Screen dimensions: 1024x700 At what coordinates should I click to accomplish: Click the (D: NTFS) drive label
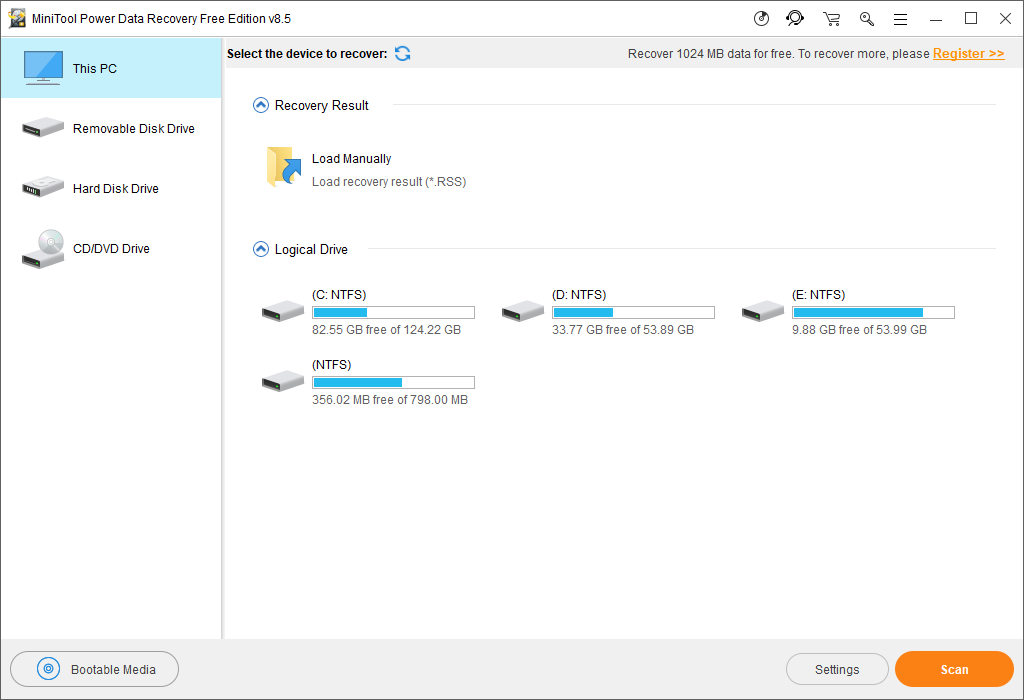[579, 294]
